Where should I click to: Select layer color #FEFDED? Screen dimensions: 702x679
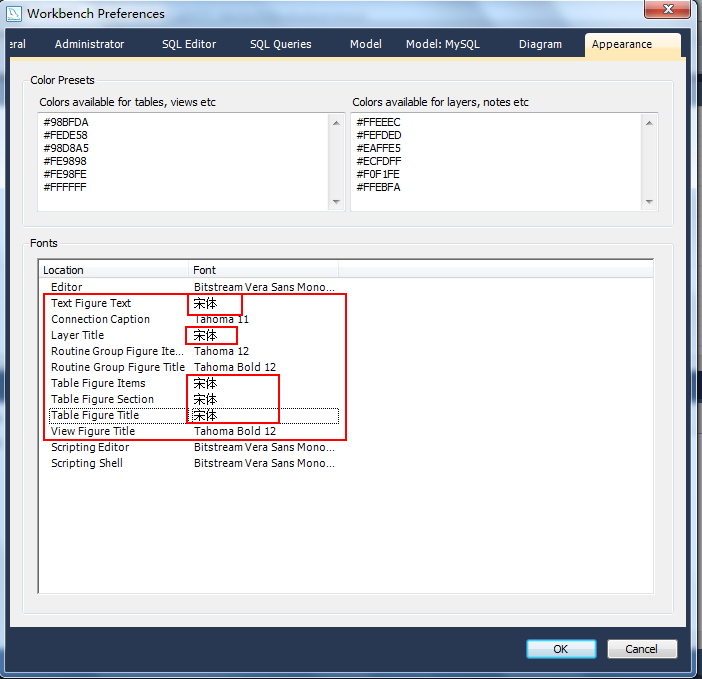click(379, 135)
